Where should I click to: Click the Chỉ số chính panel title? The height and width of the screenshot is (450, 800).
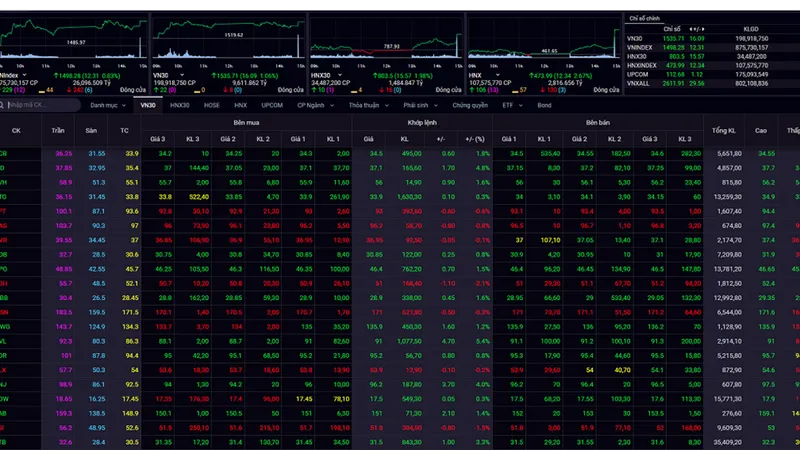[644, 18]
